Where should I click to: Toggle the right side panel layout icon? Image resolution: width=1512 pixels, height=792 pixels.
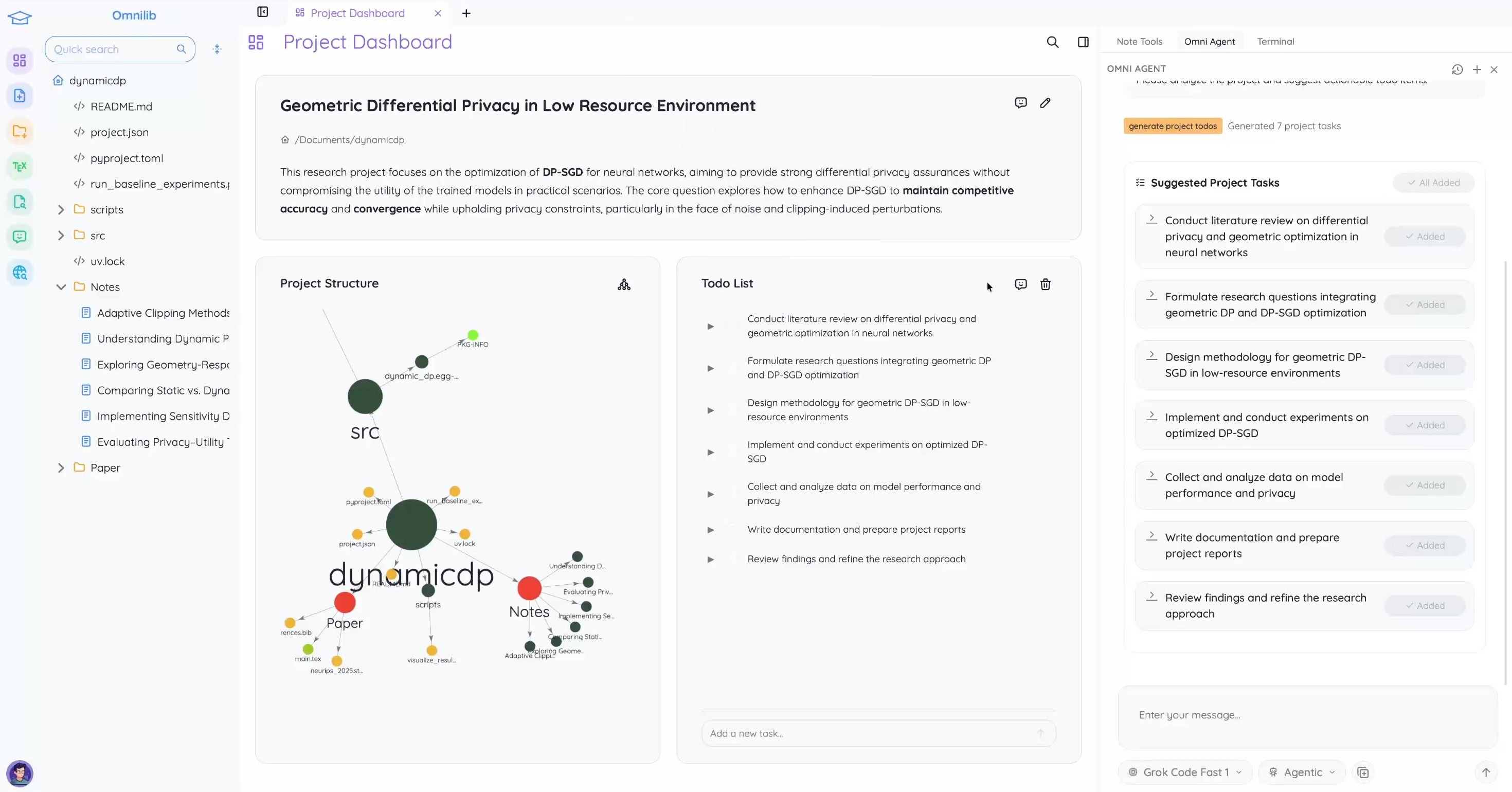1083,42
